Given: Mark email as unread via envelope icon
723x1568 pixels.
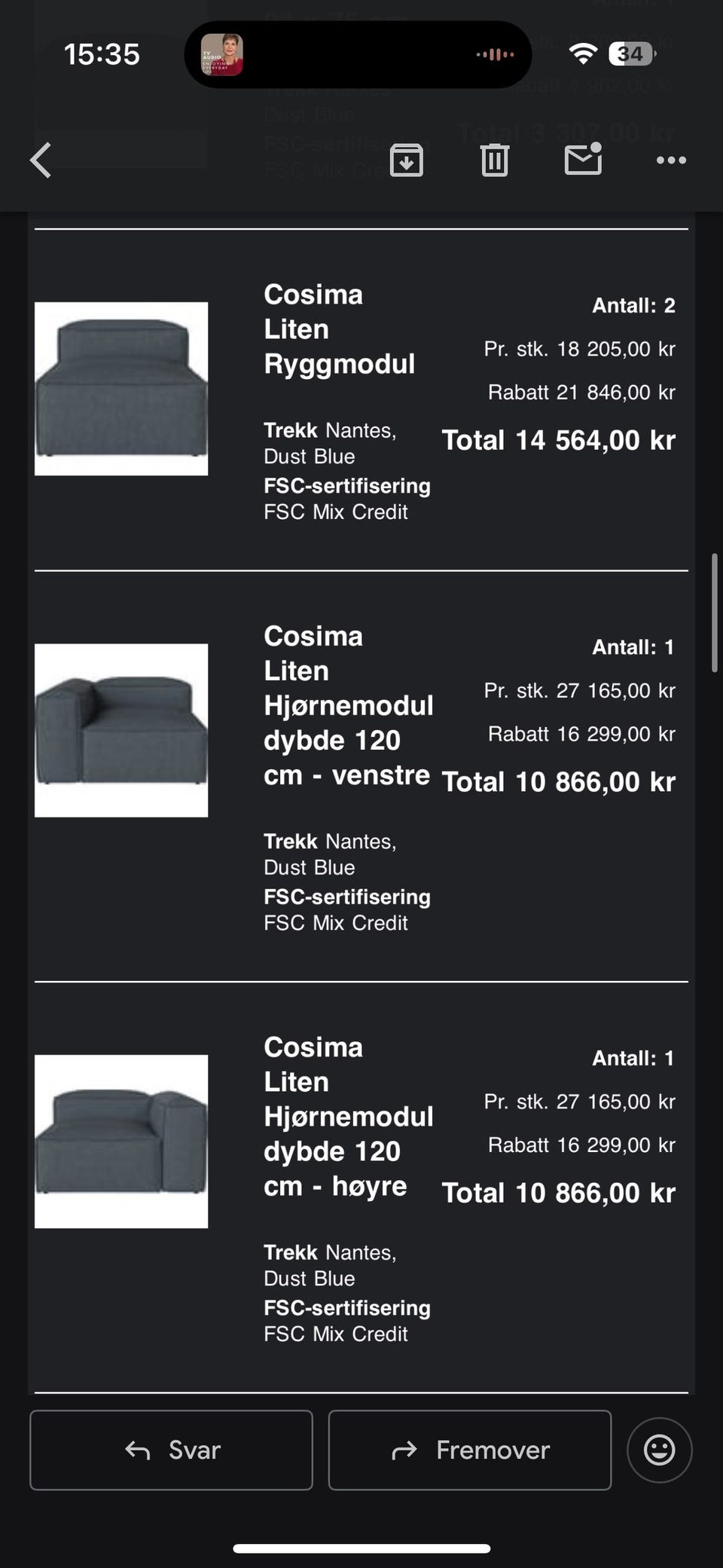Looking at the screenshot, I should point(583,159).
